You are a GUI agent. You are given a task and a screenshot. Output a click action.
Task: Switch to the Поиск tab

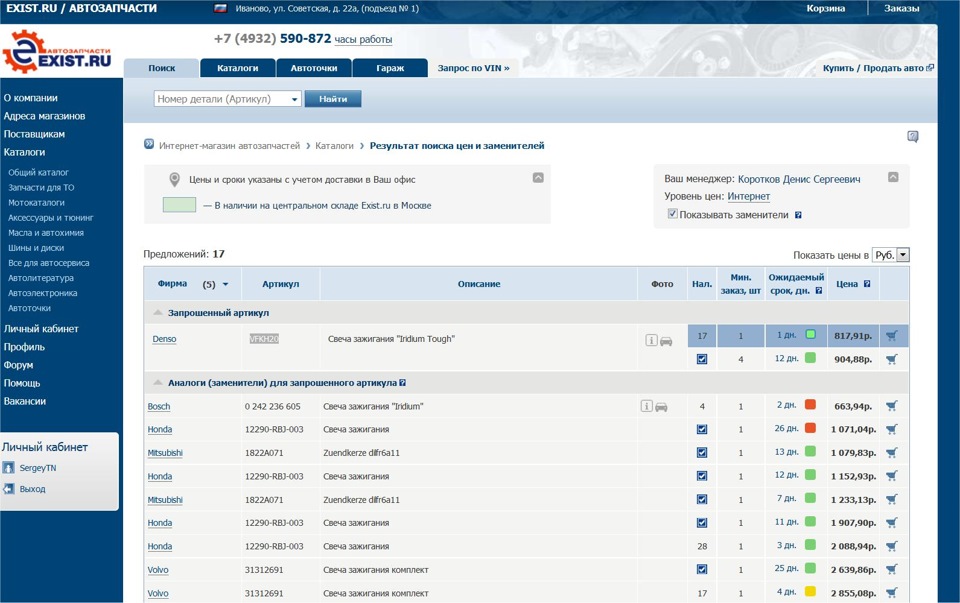click(x=162, y=68)
